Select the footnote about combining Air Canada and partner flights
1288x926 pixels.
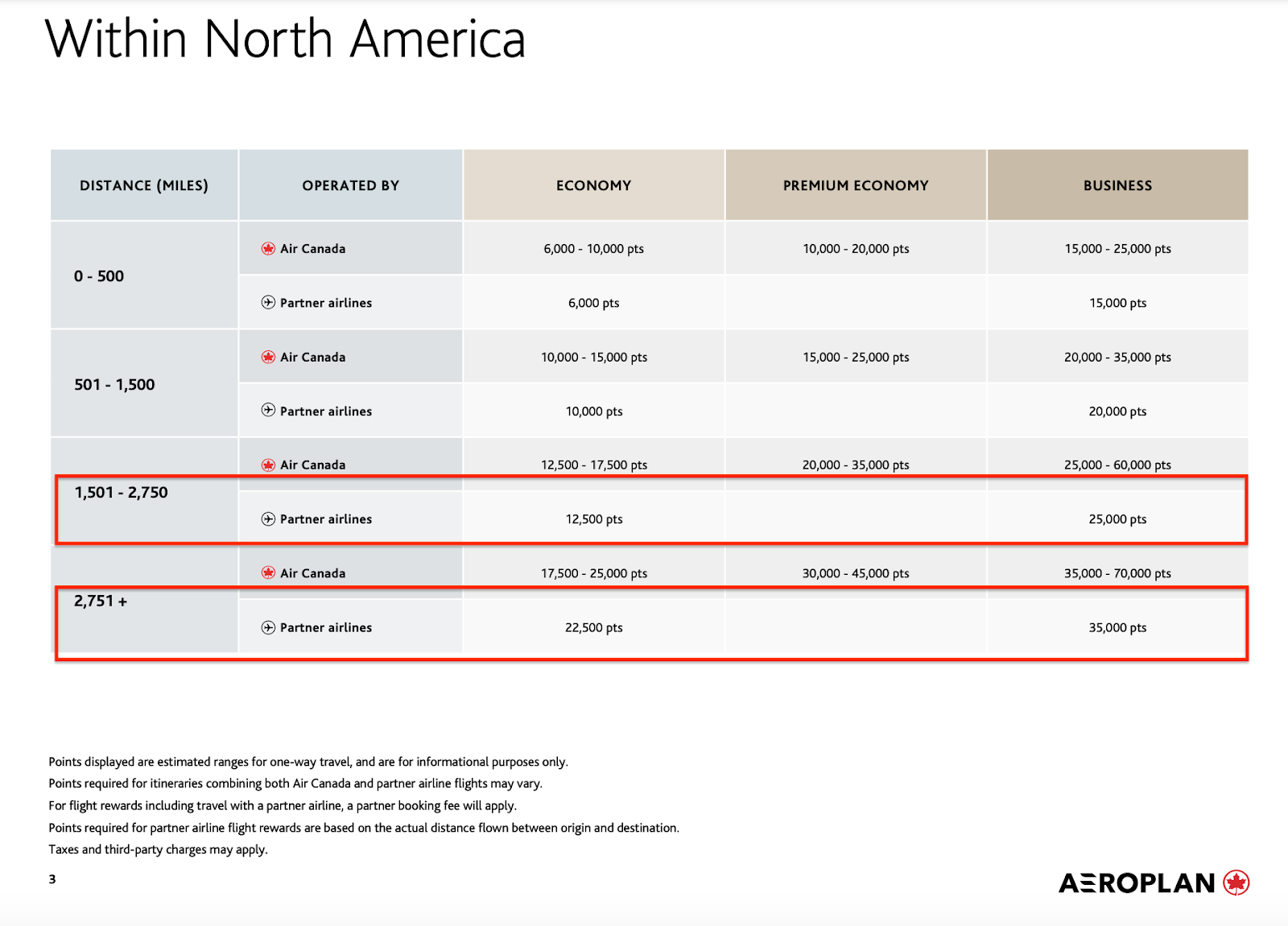click(295, 783)
